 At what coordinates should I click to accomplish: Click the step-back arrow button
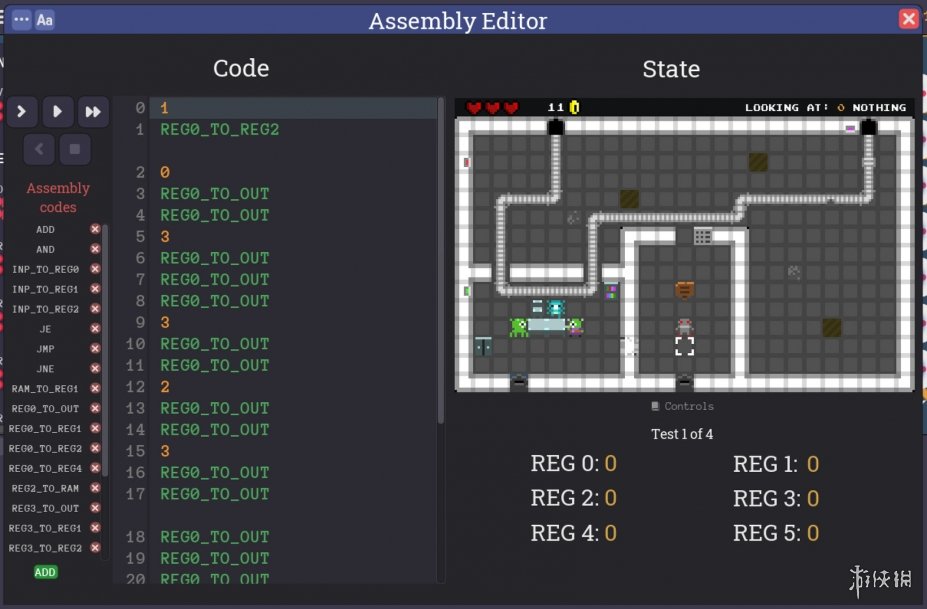39,150
